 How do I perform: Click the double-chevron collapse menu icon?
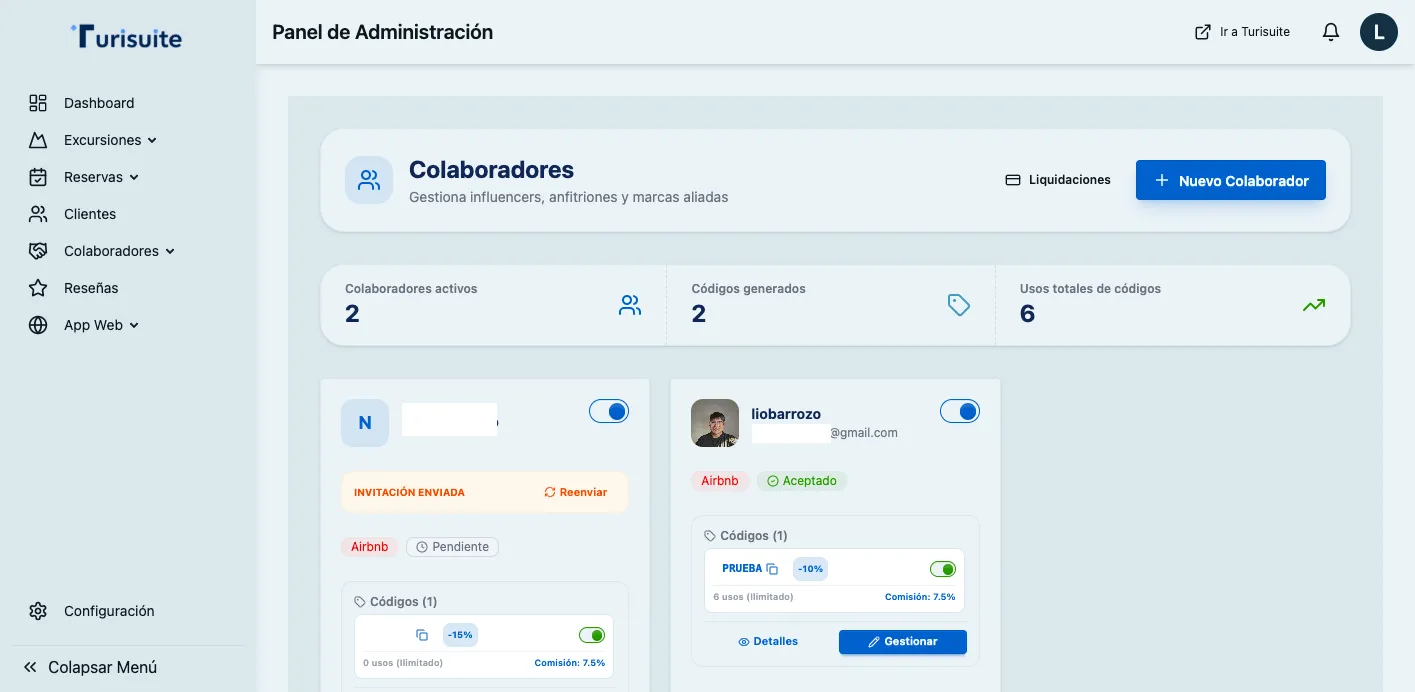(30, 667)
